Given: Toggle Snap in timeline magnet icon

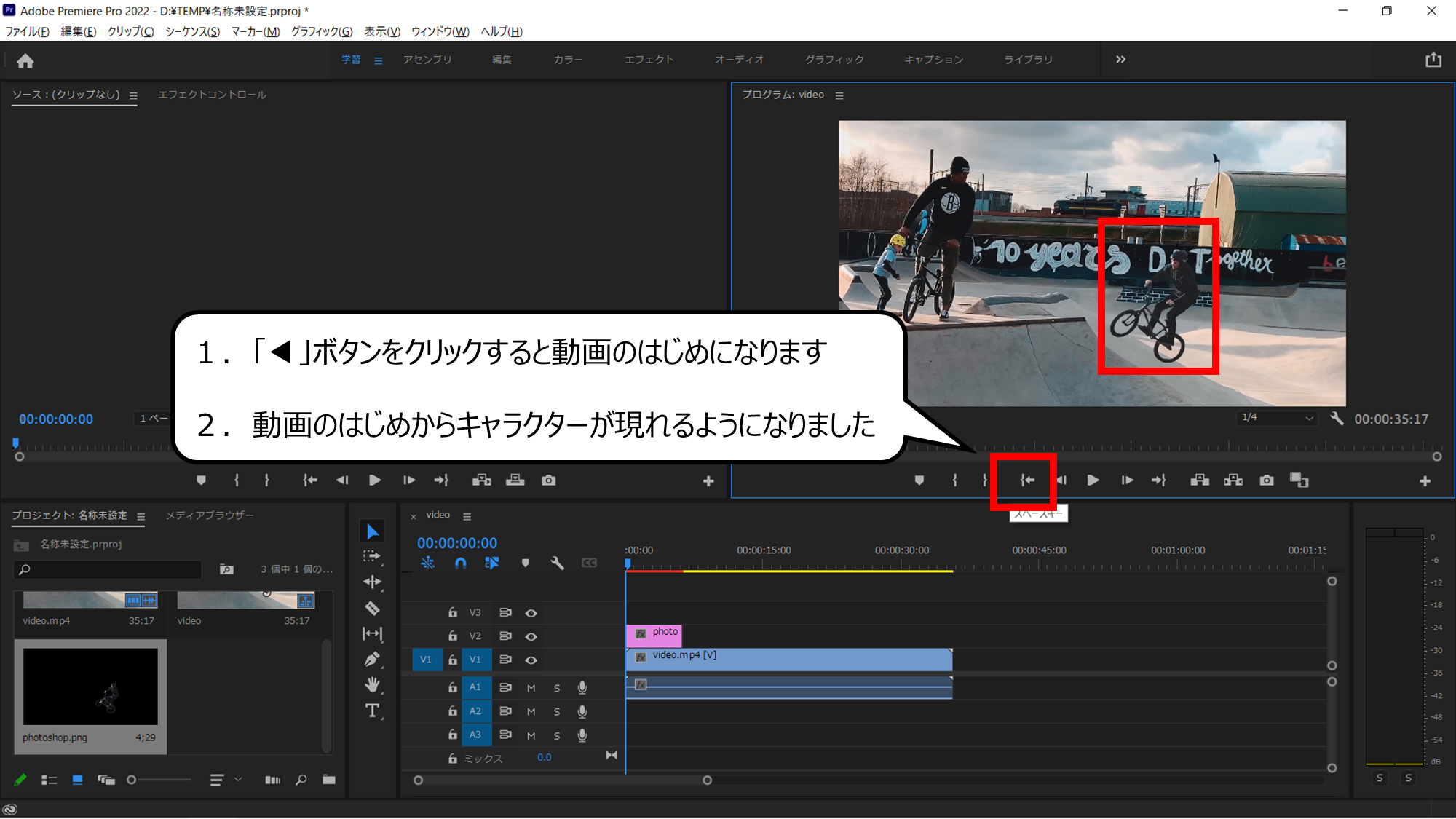Looking at the screenshot, I should [460, 563].
